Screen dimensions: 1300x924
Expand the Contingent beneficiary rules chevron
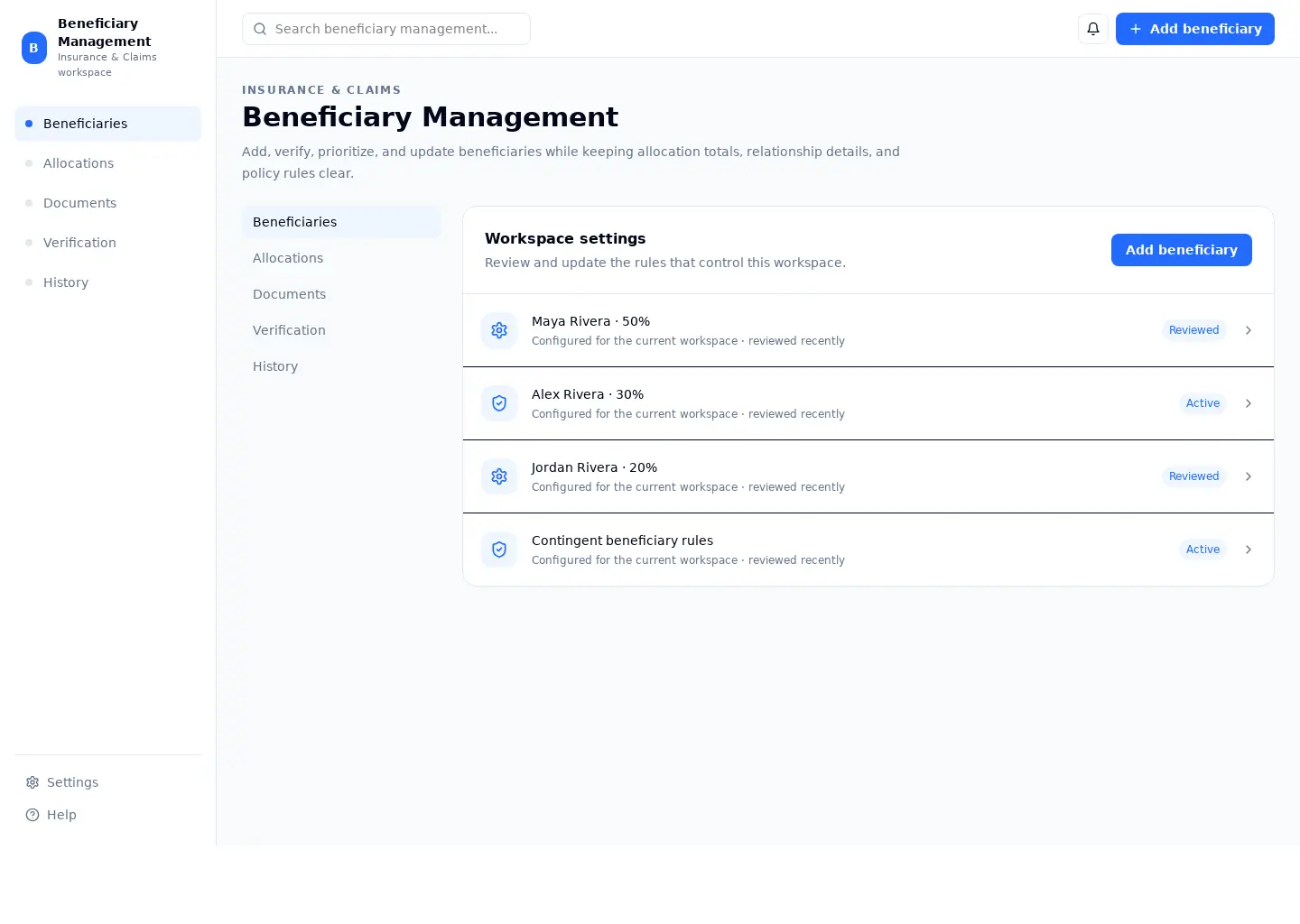click(1249, 550)
